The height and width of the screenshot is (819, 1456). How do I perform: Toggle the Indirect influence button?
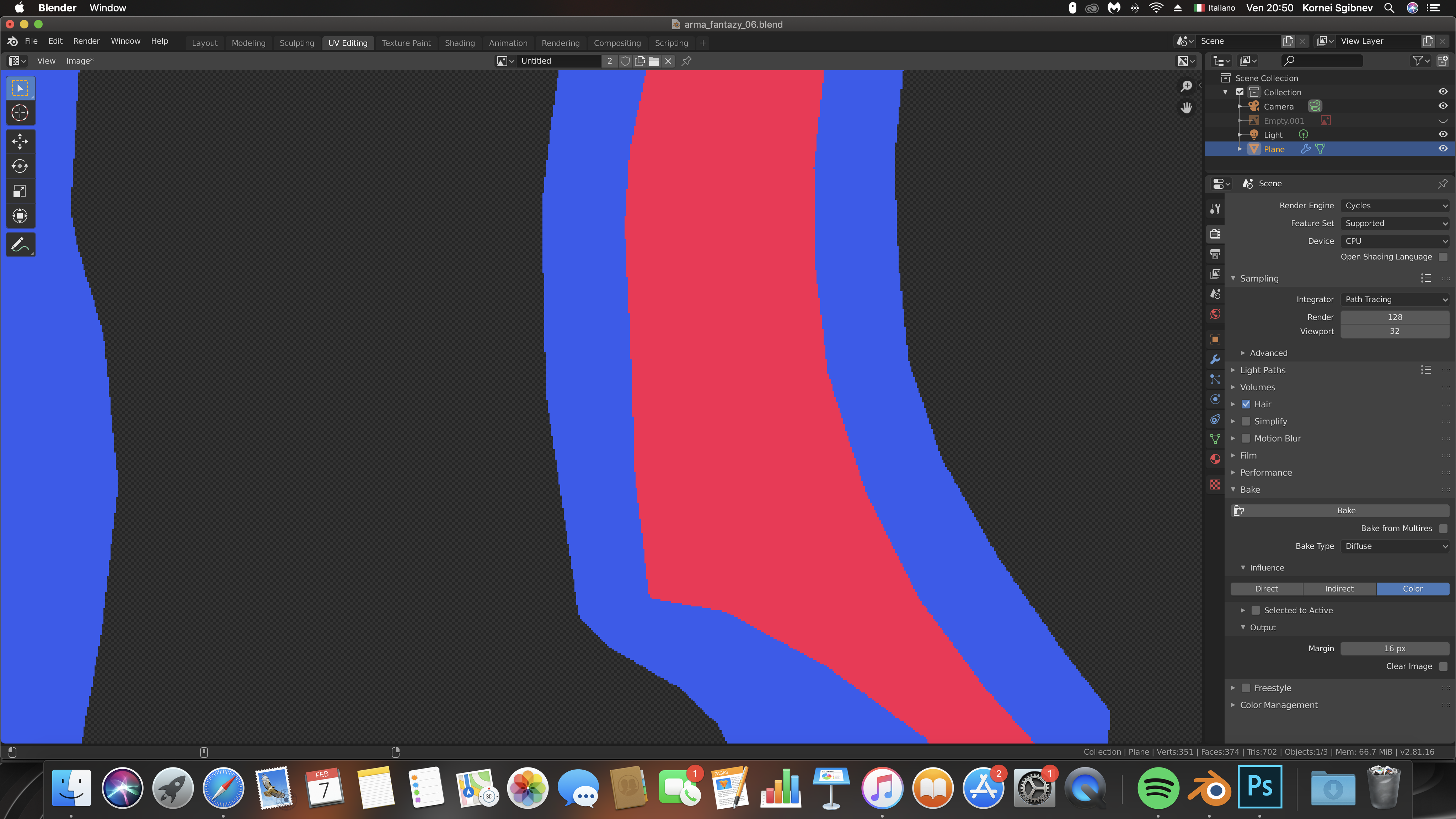tap(1339, 589)
